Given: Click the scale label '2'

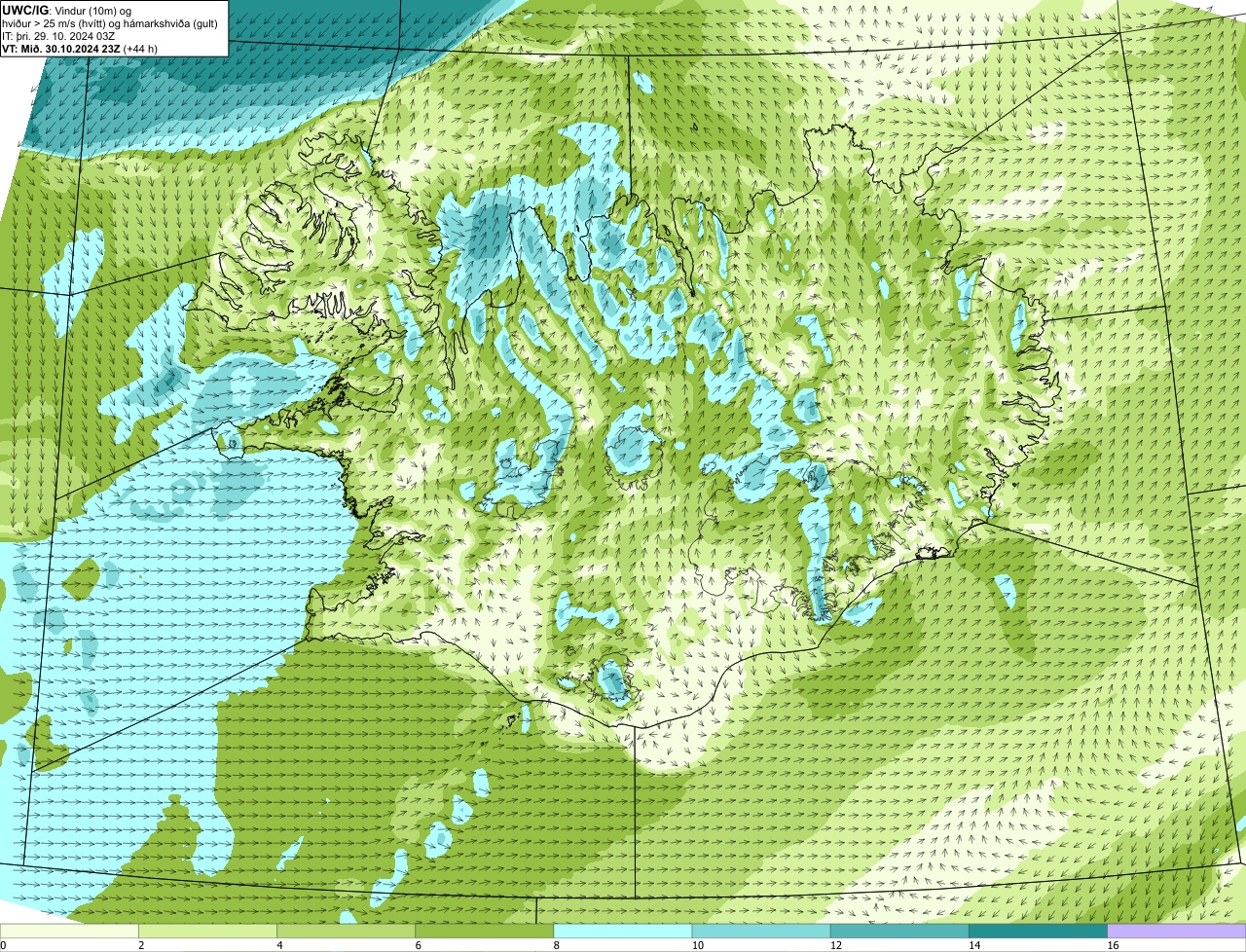Looking at the screenshot, I should (x=141, y=945).
